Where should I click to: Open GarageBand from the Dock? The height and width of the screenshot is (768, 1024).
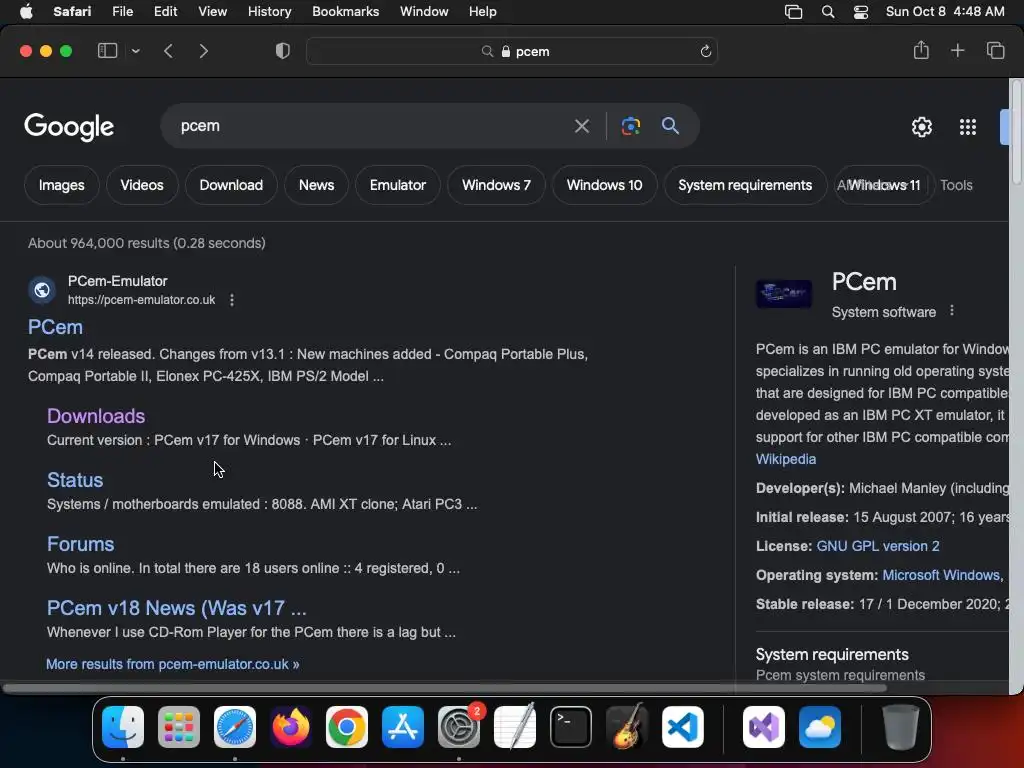pos(627,727)
